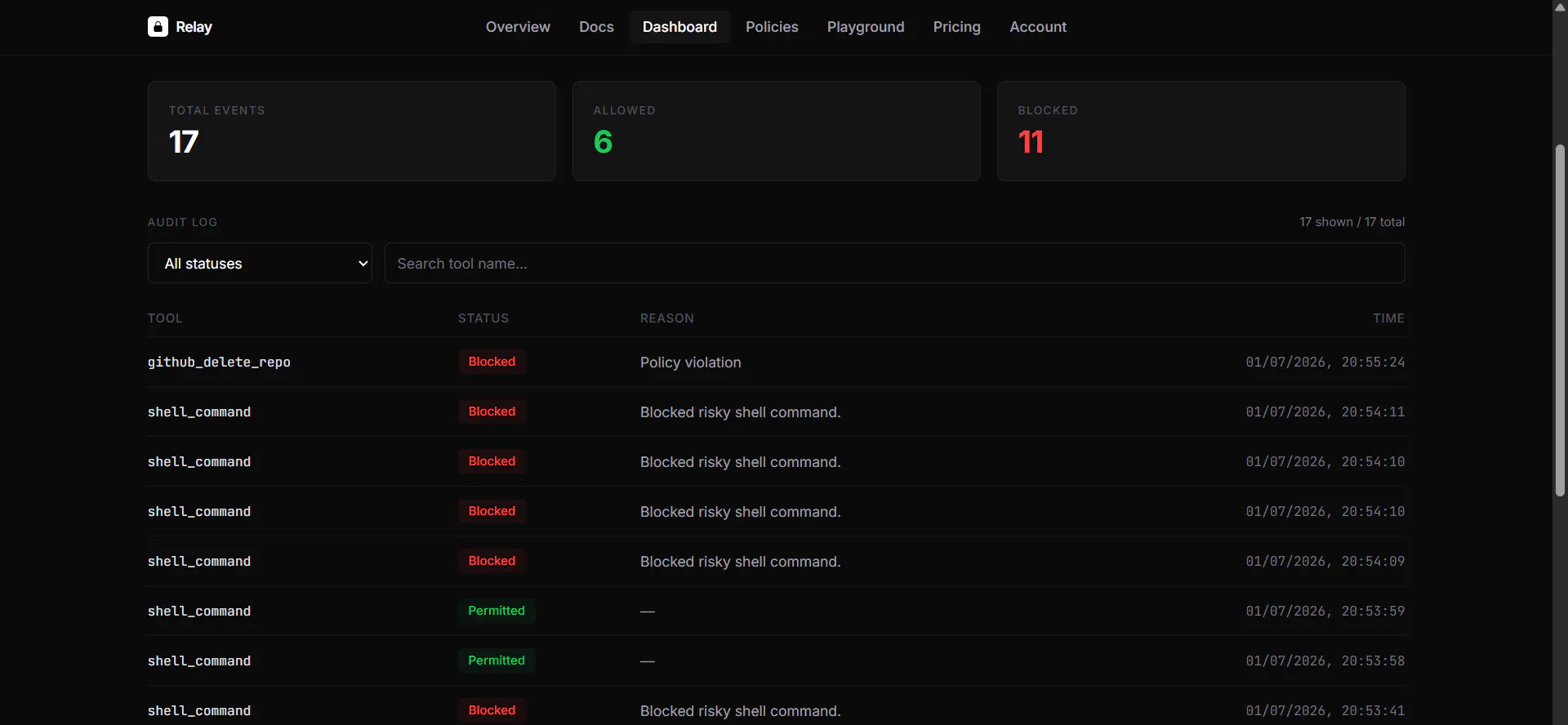Click the Permitted badge at 20:53:58
This screenshot has width=1568, height=725.
(x=497, y=661)
